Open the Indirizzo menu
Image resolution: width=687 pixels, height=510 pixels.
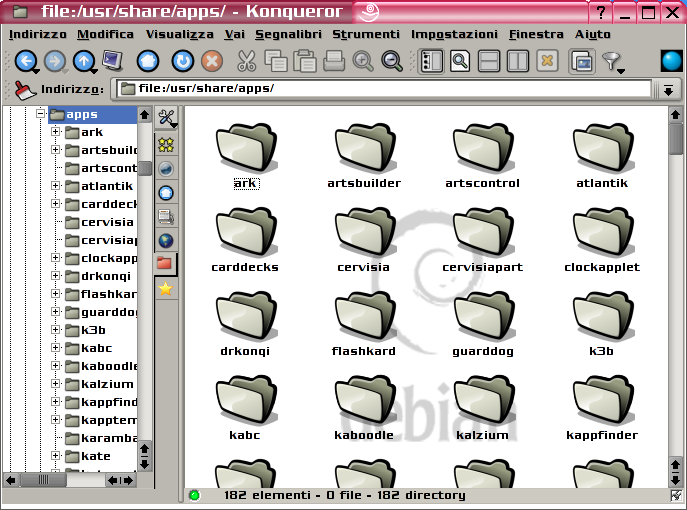coord(38,34)
